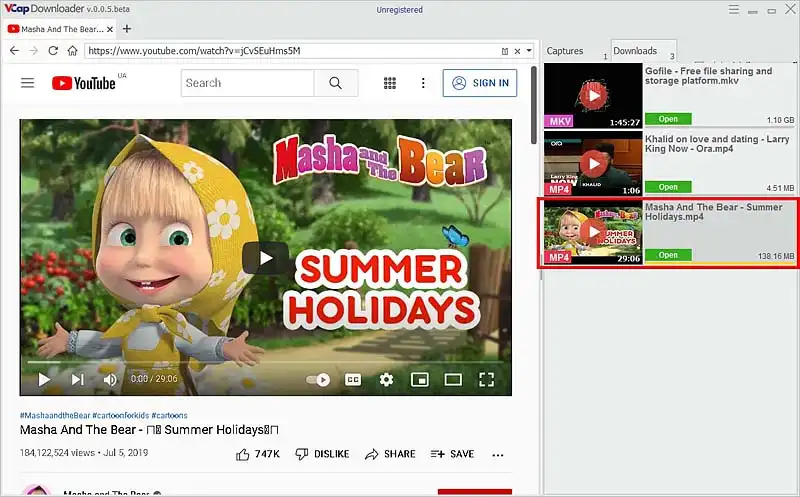The height and width of the screenshot is (497, 800).
Task: Enter fullscreen with the fullscreen icon
Action: [486, 380]
